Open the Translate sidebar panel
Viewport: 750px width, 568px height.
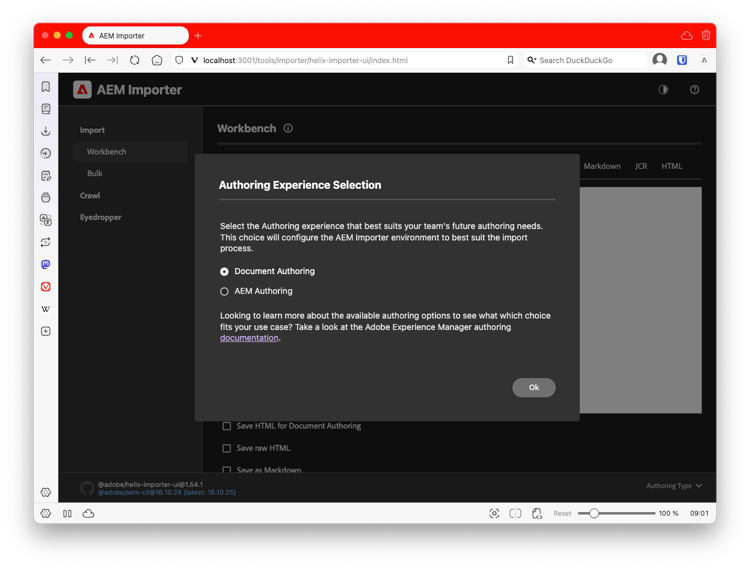45,220
